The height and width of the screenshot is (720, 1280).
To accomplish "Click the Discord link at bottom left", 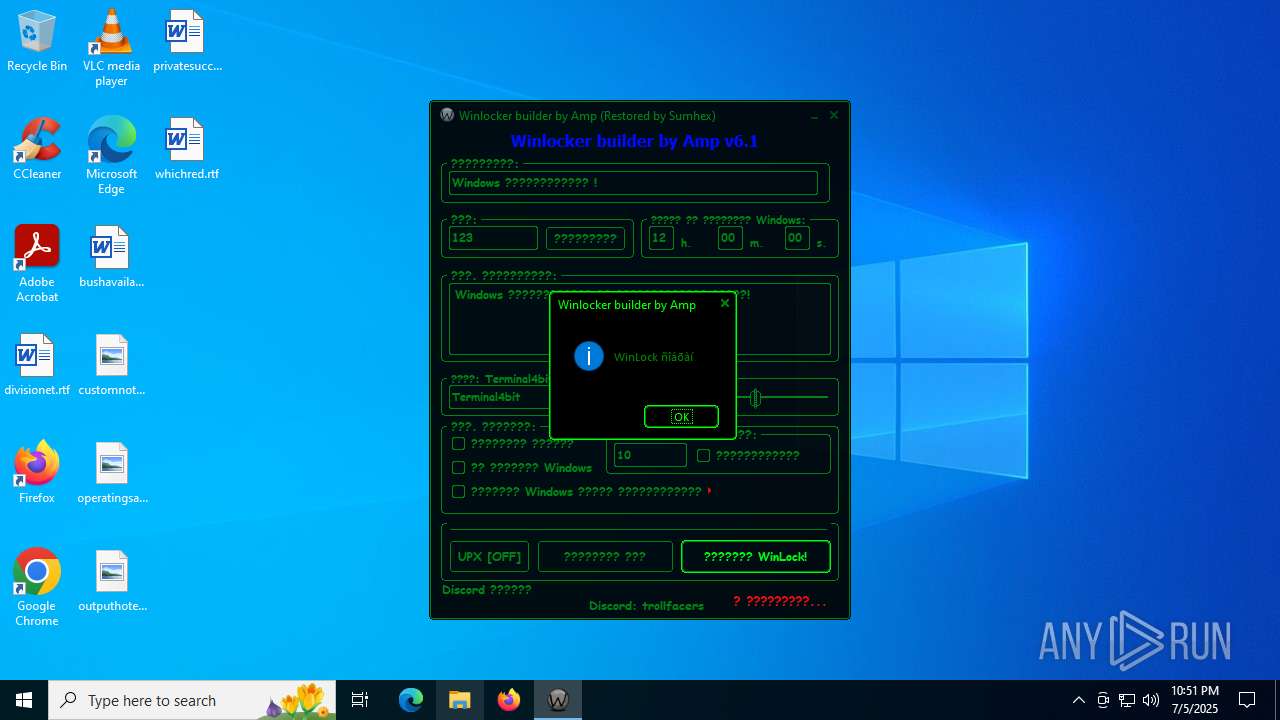I will (x=486, y=590).
